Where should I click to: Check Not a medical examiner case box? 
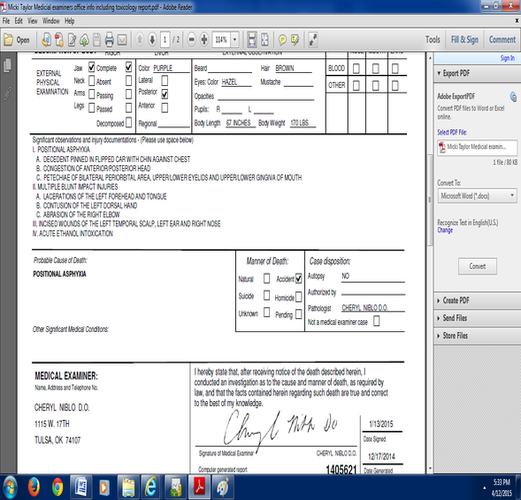[377, 321]
